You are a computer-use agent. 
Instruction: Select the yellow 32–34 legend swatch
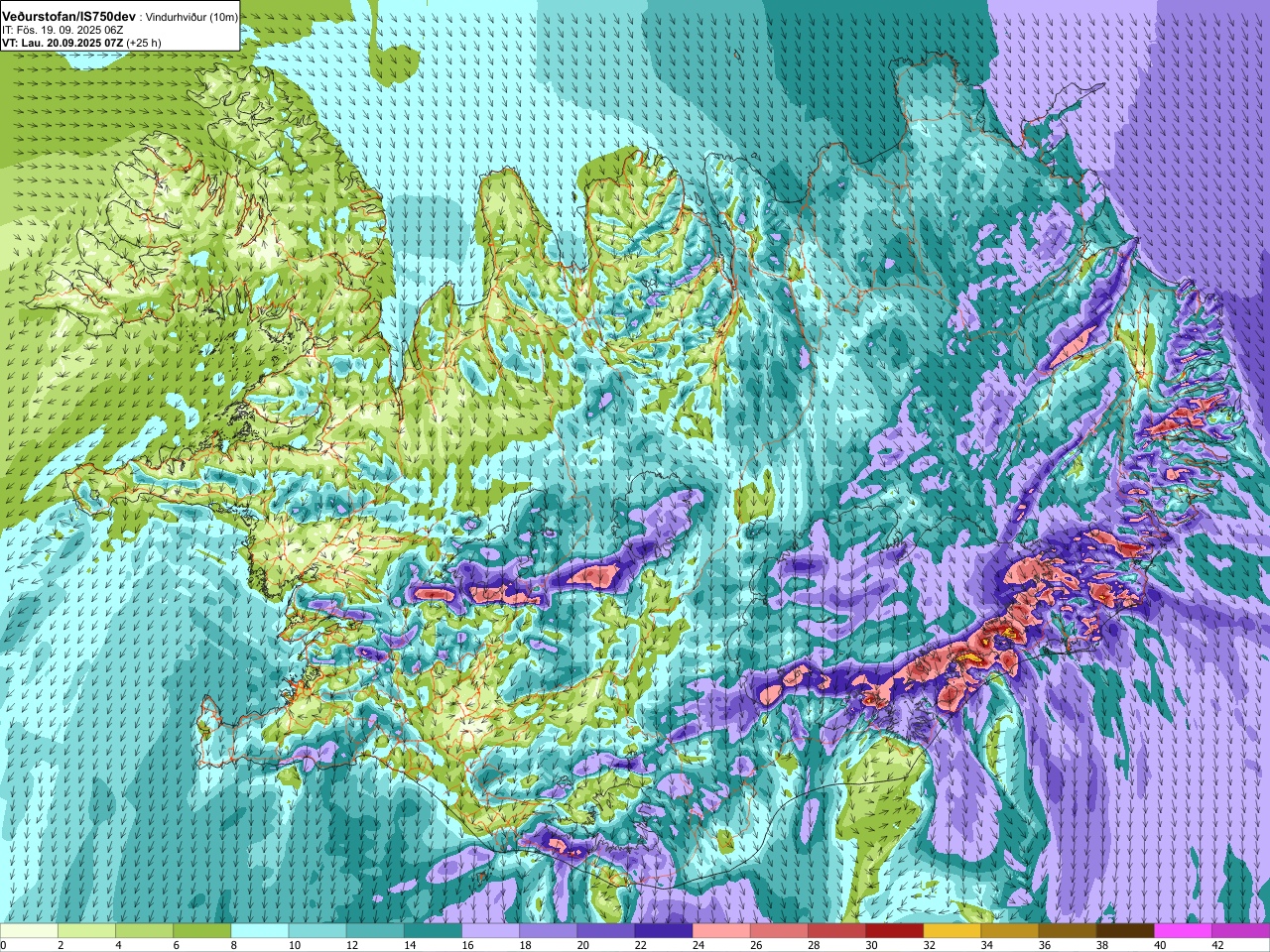click(x=952, y=931)
